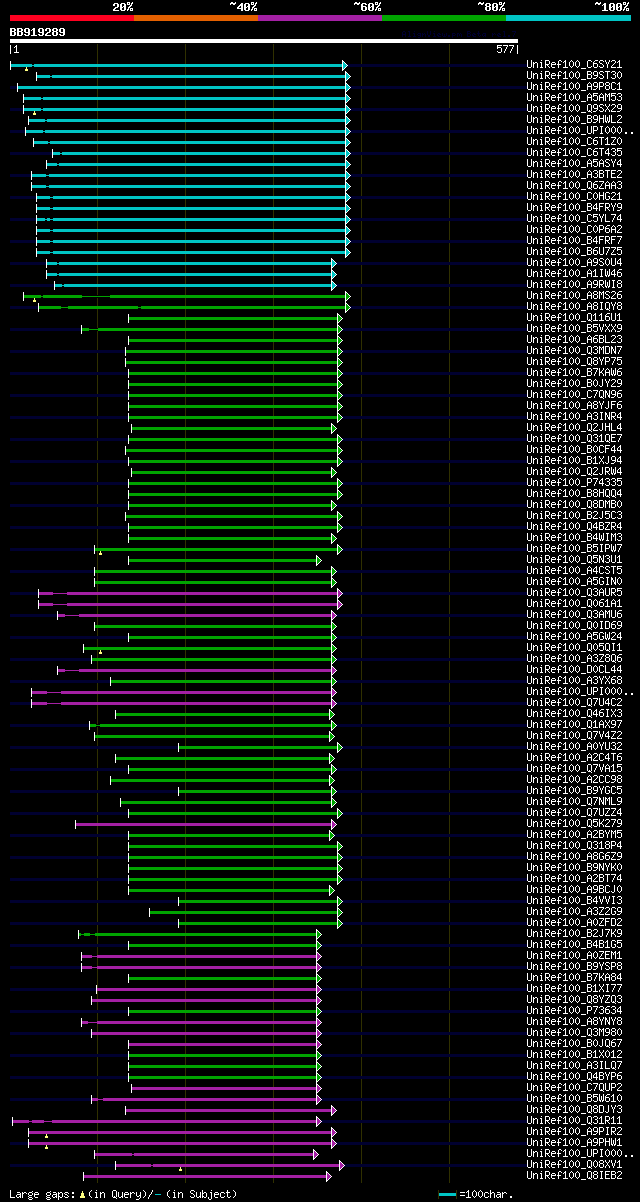
Task: Click UniRef100_B6U7Z5 label
Action: pos(576,251)
